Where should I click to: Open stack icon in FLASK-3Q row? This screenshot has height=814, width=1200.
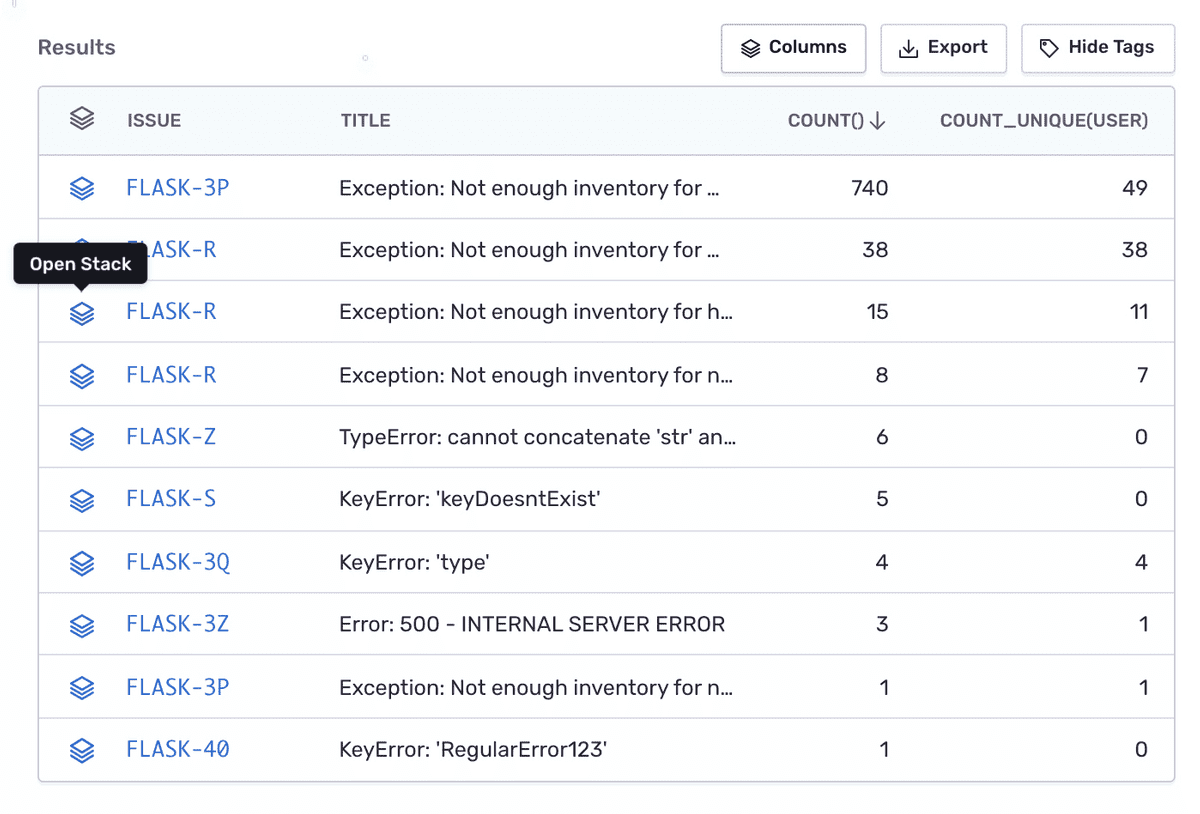click(x=82, y=563)
